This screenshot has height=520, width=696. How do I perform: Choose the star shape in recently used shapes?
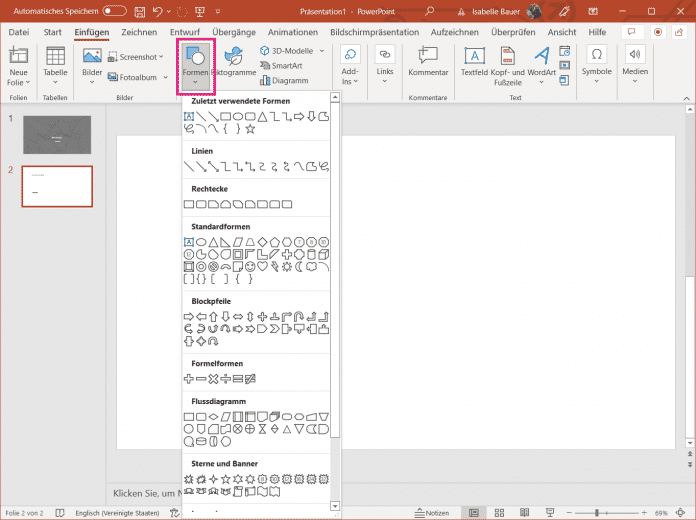[250, 128]
